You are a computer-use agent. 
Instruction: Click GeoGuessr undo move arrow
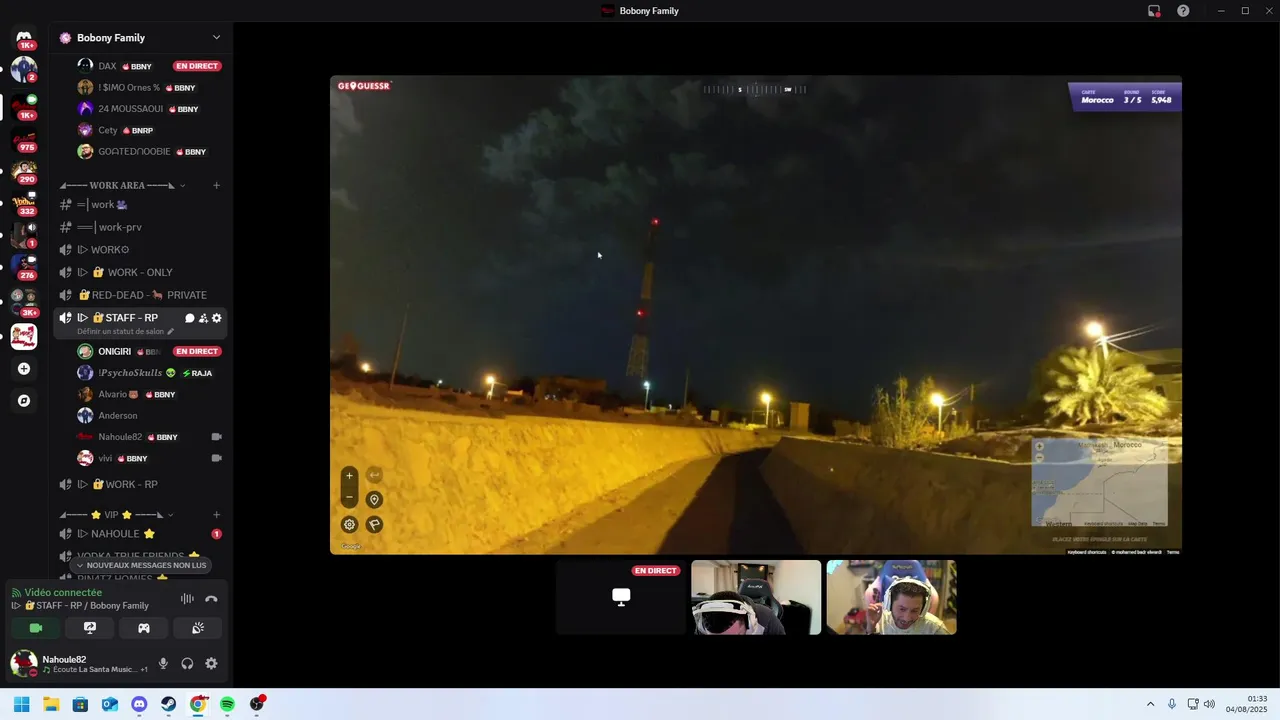pos(374,475)
